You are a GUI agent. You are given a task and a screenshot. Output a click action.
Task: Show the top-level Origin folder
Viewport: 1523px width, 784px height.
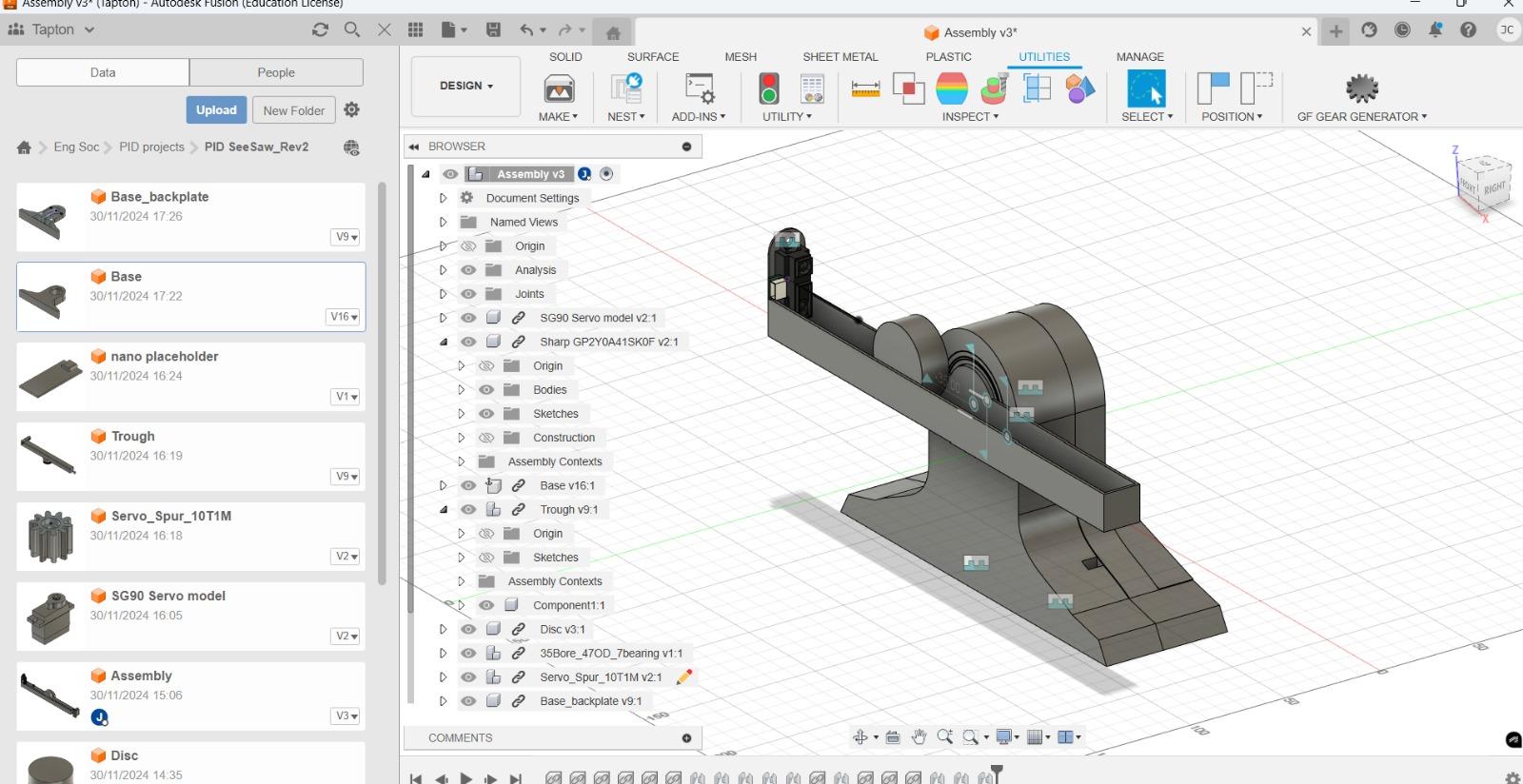(468, 245)
